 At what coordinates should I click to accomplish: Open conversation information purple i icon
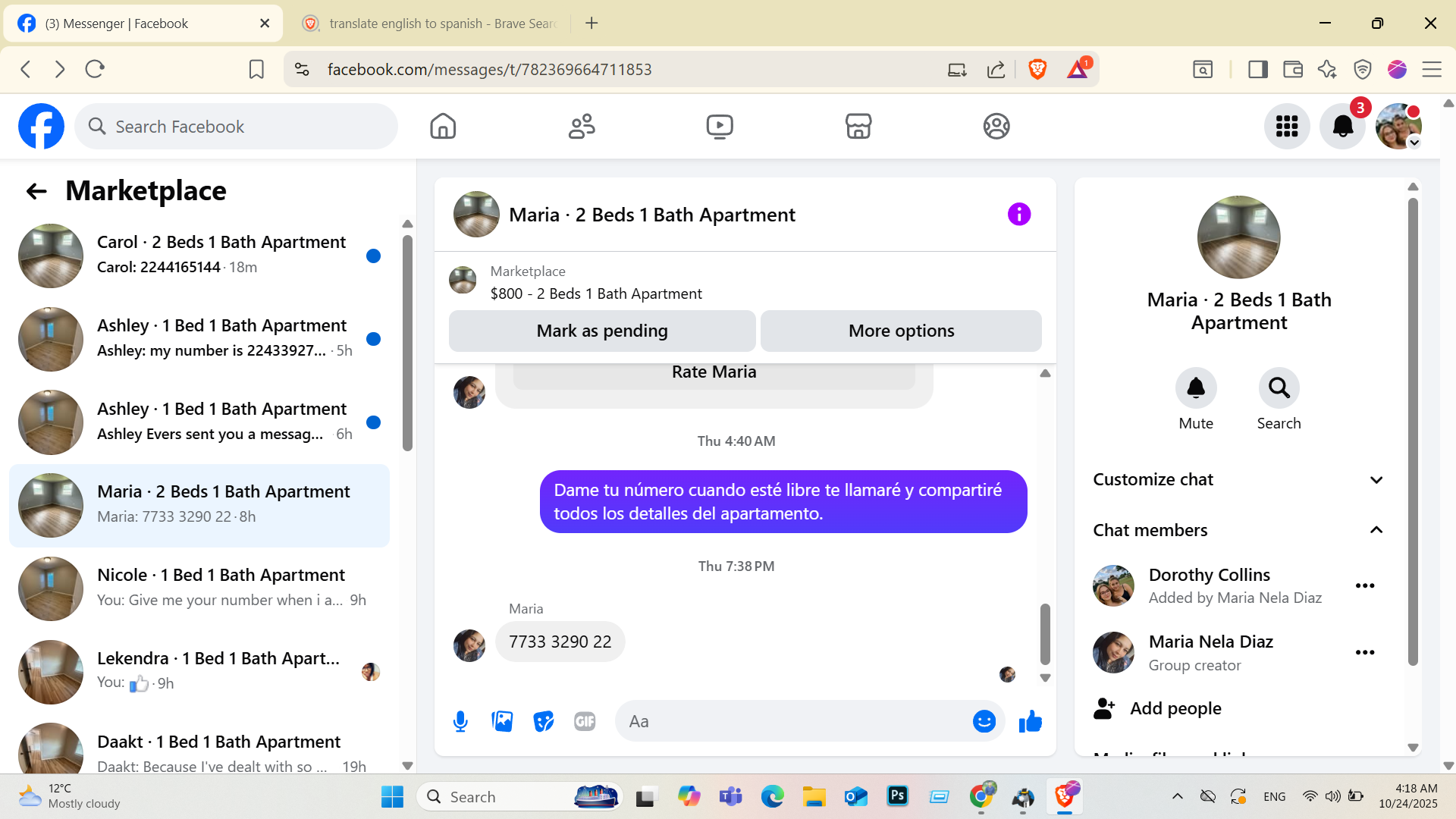[x=1019, y=215]
